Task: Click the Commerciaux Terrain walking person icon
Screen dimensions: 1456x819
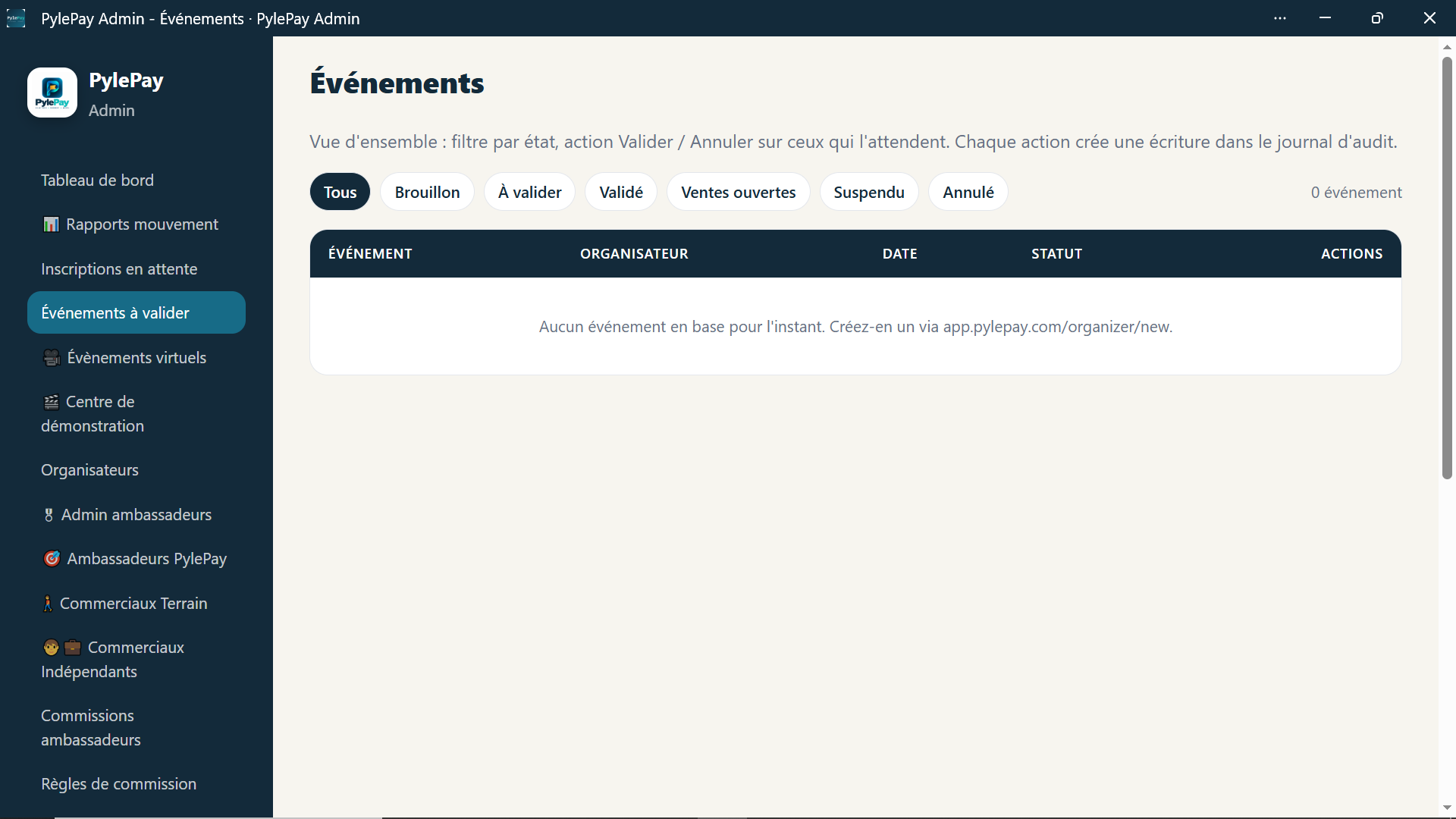Action: [x=48, y=604]
